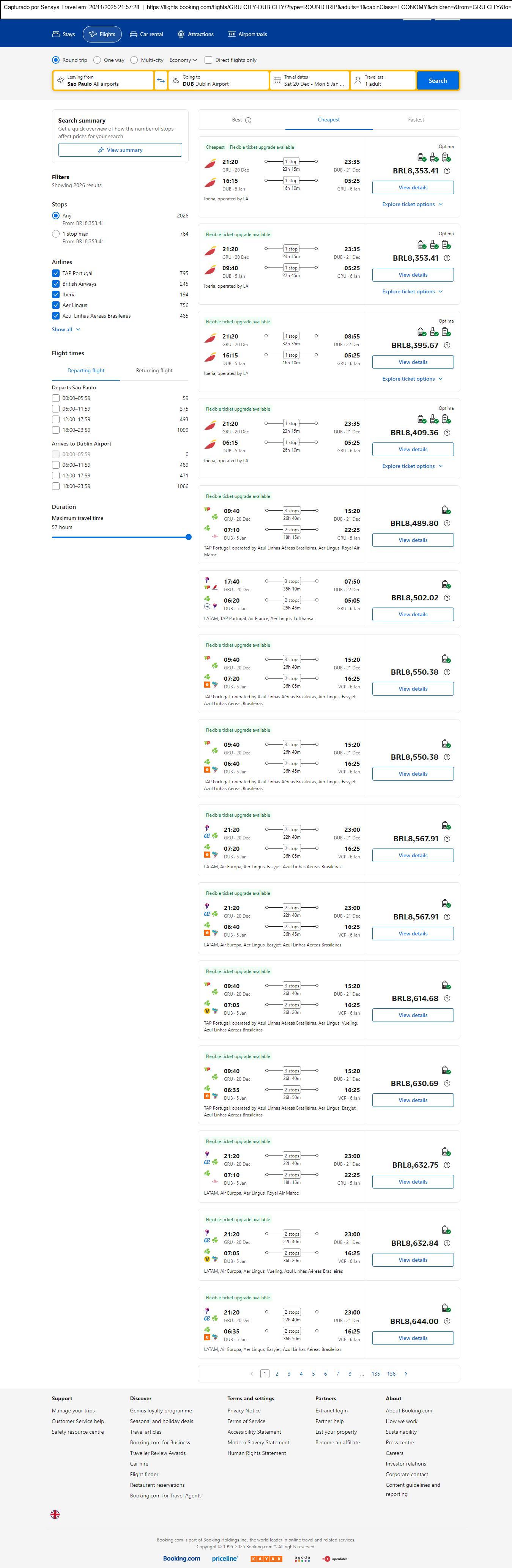Click the traveller person icon in search bar
Image resolution: width=512 pixels, height=1568 pixels.
(x=358, y=80)
